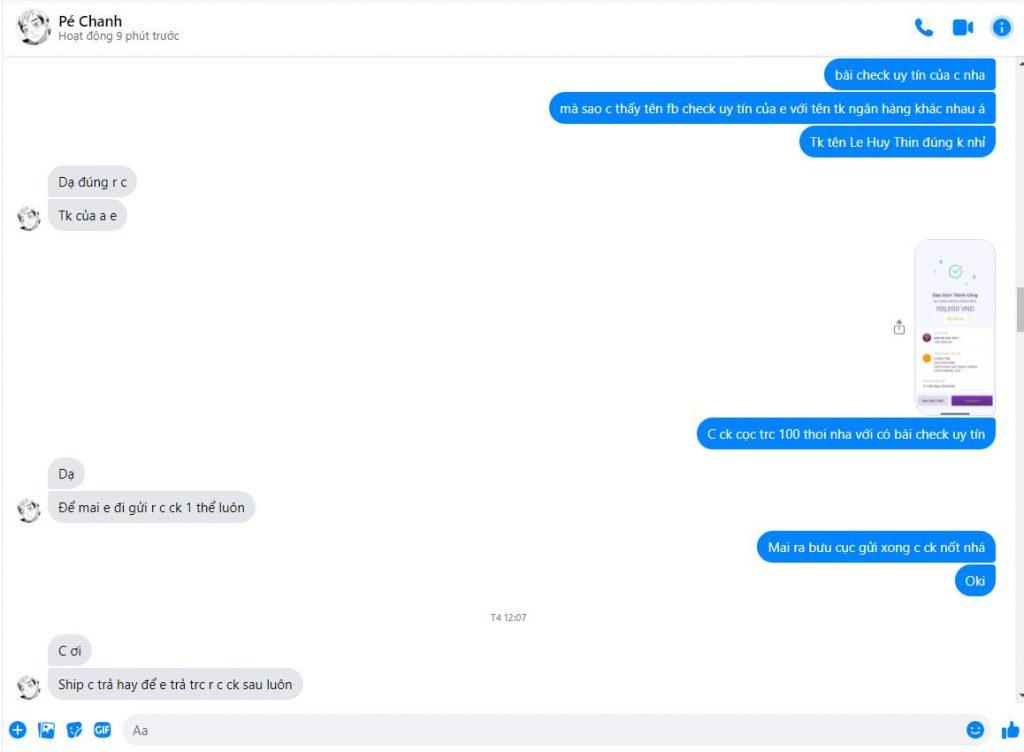The image size is (1024, 752).
Task: Start a video call from the header
Action: [x=963, y=27]
